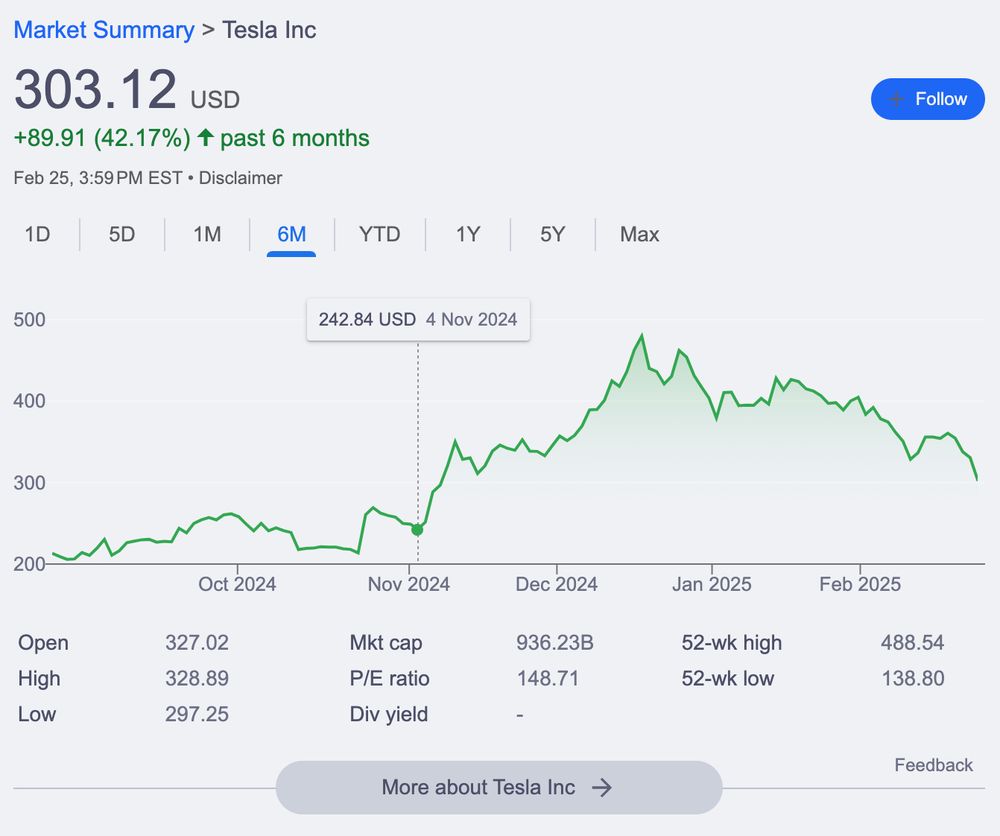Click the 242.84 USD chart tooltip

(418, 319)
